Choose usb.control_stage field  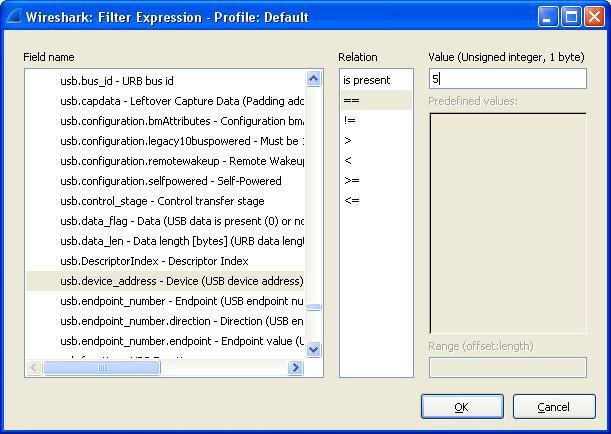pos(162,201)
